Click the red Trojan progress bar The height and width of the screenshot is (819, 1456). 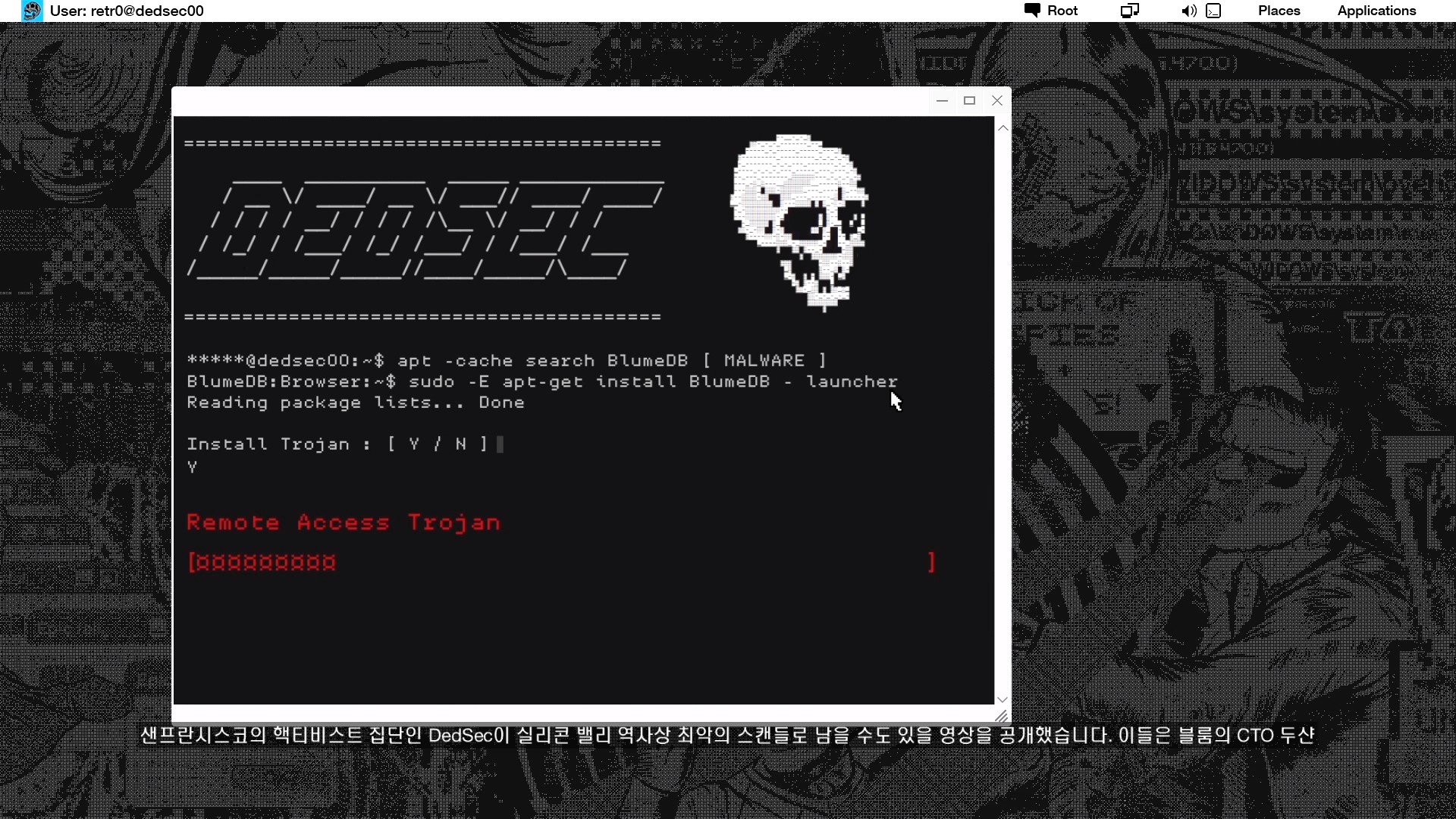coord(561,562)
